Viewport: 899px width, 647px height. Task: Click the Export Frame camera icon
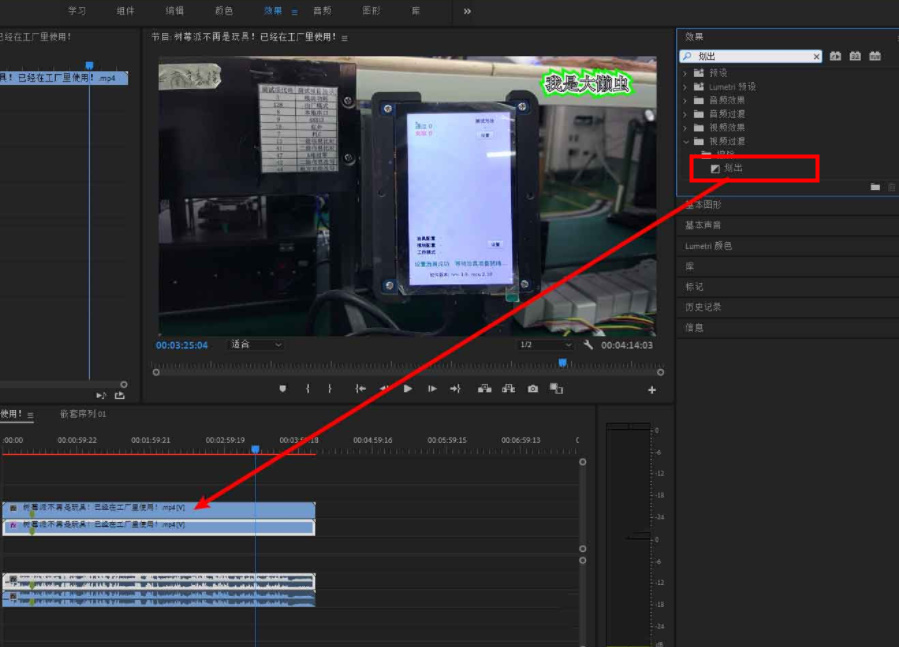click(533, 389)
